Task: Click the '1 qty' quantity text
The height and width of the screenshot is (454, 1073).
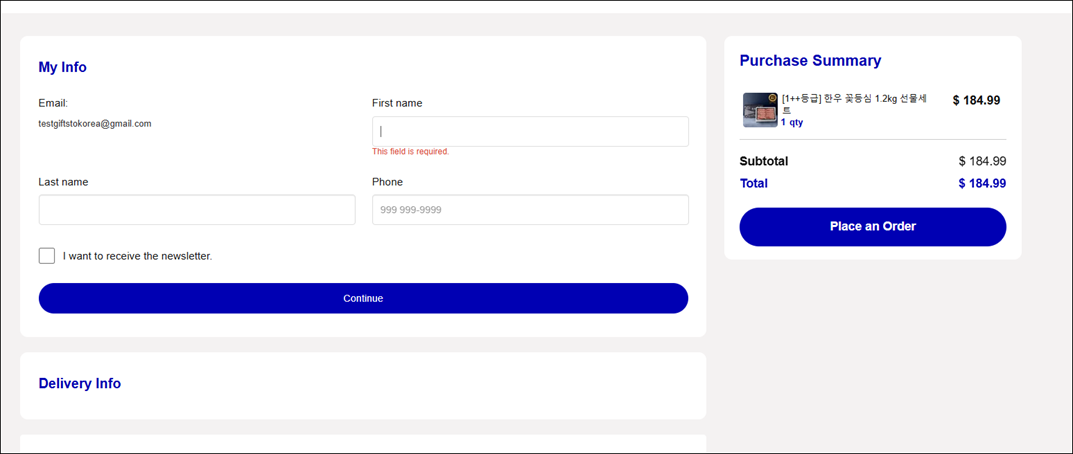Action: [x=792, y=123]
